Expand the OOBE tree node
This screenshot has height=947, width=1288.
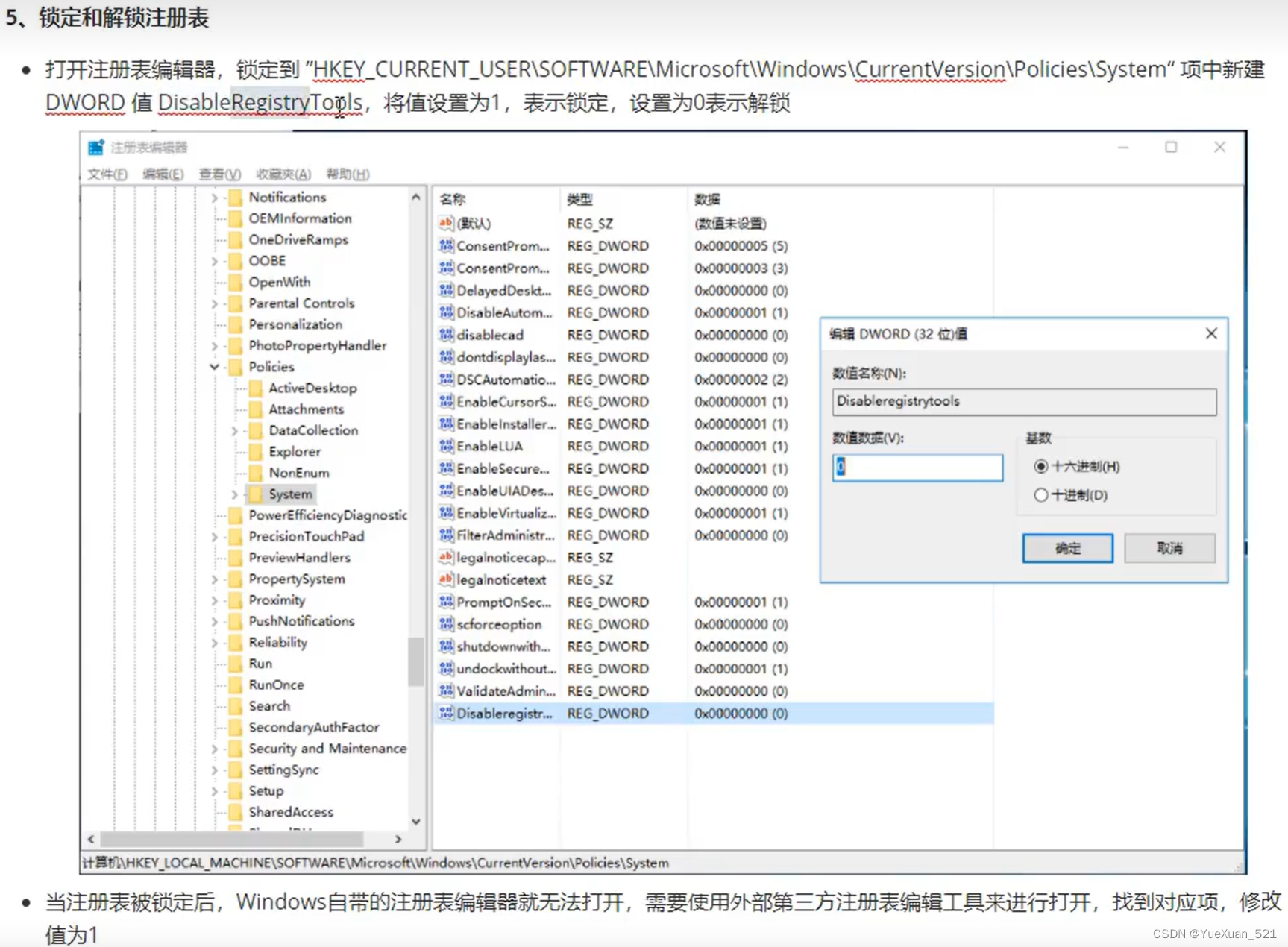(x=215, y=261)
